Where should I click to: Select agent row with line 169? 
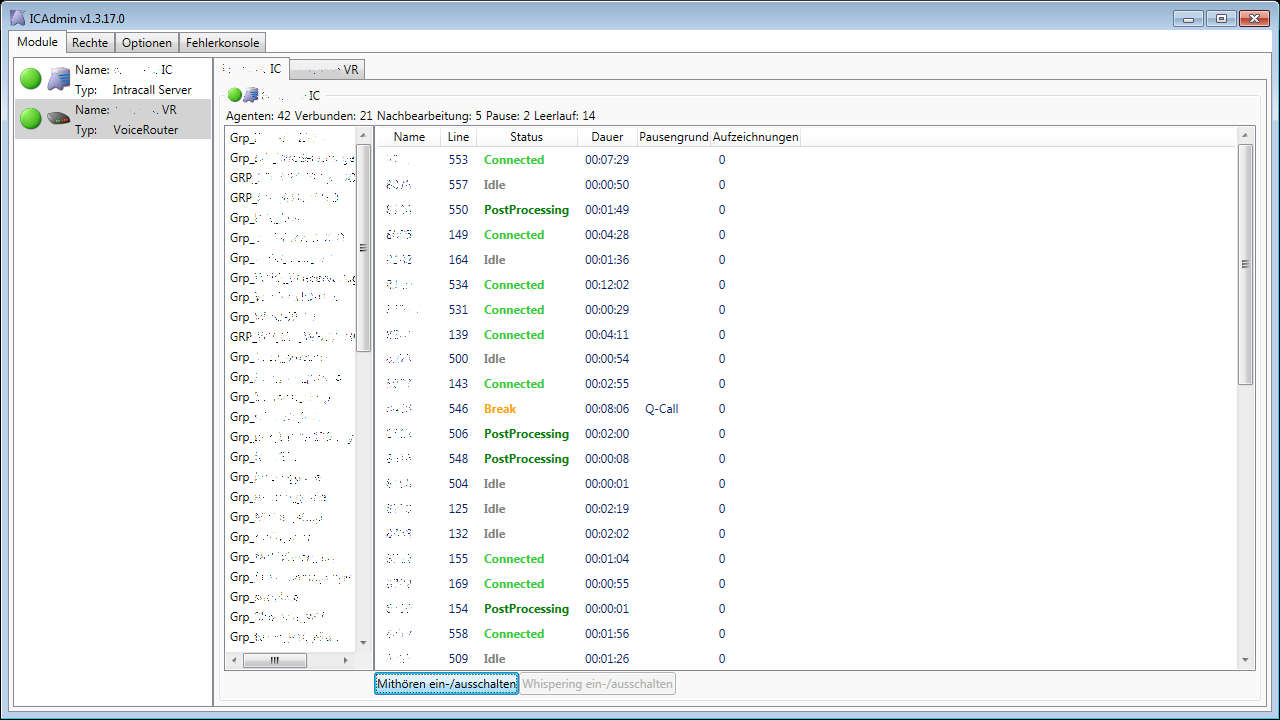807,584
